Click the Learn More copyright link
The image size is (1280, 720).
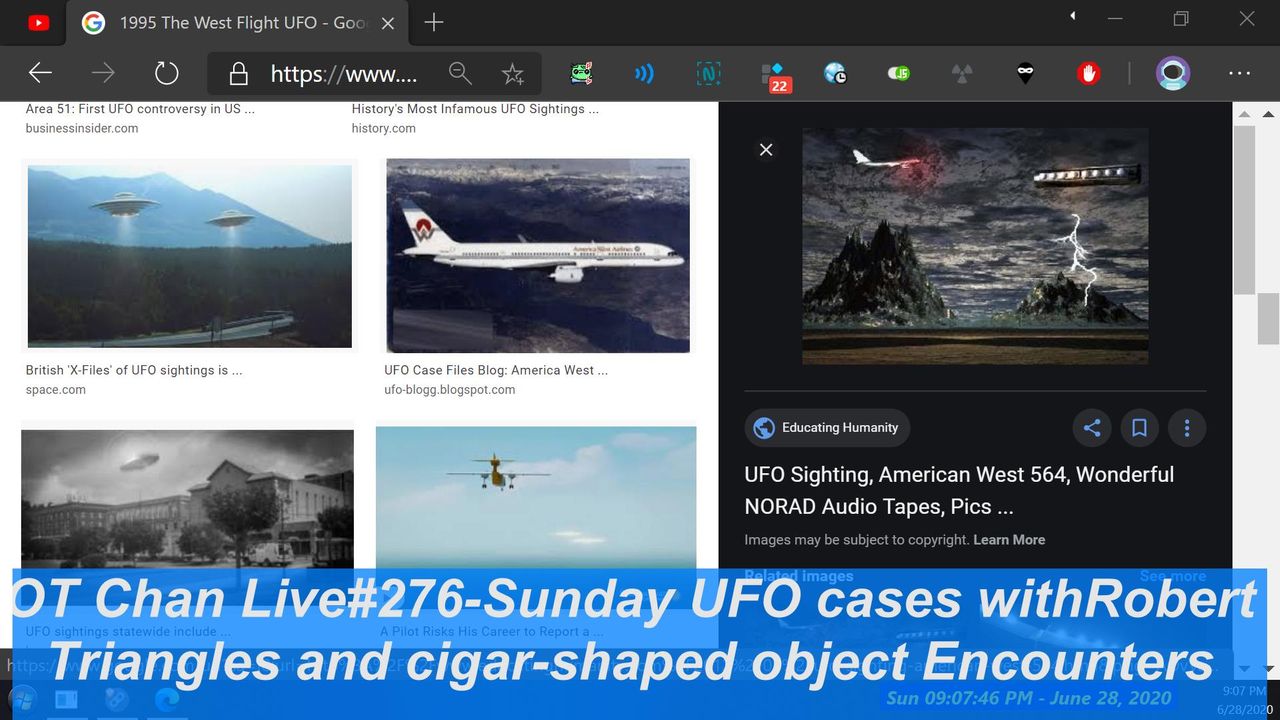(1009, 540)
